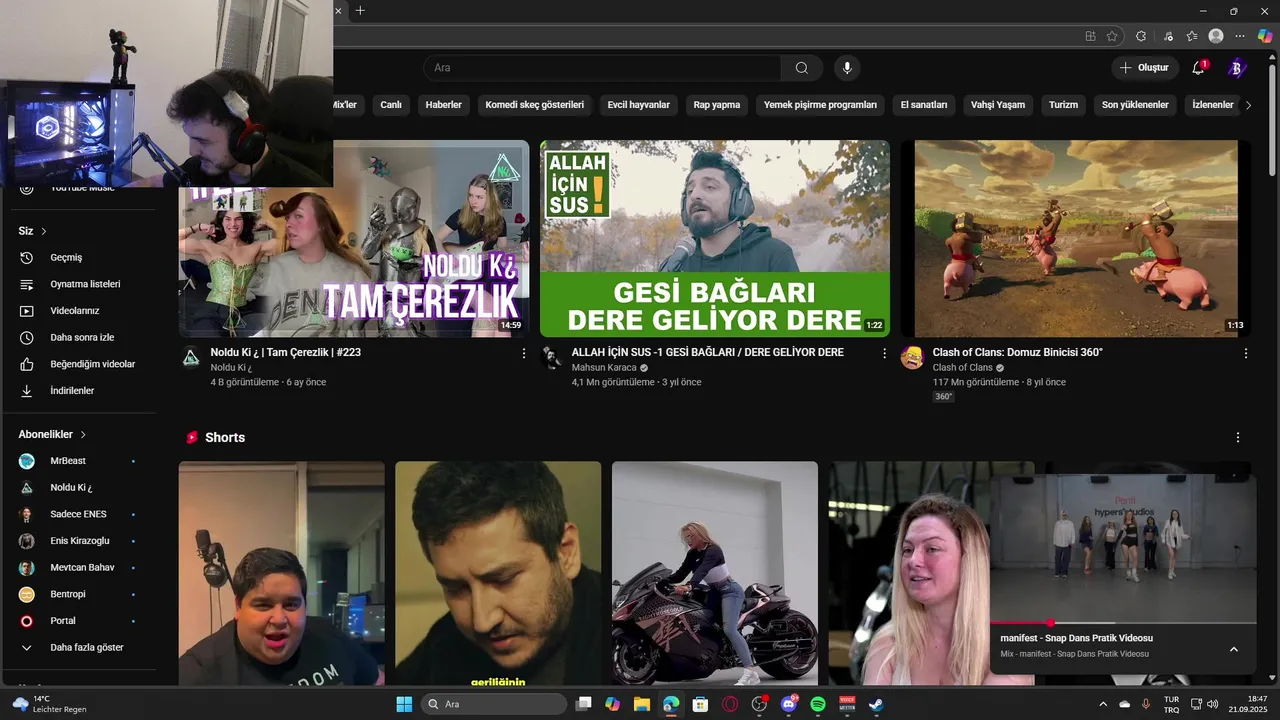Open Edge Favorites list icon
Screen dimensions: 1280x720
(1192, 36)
